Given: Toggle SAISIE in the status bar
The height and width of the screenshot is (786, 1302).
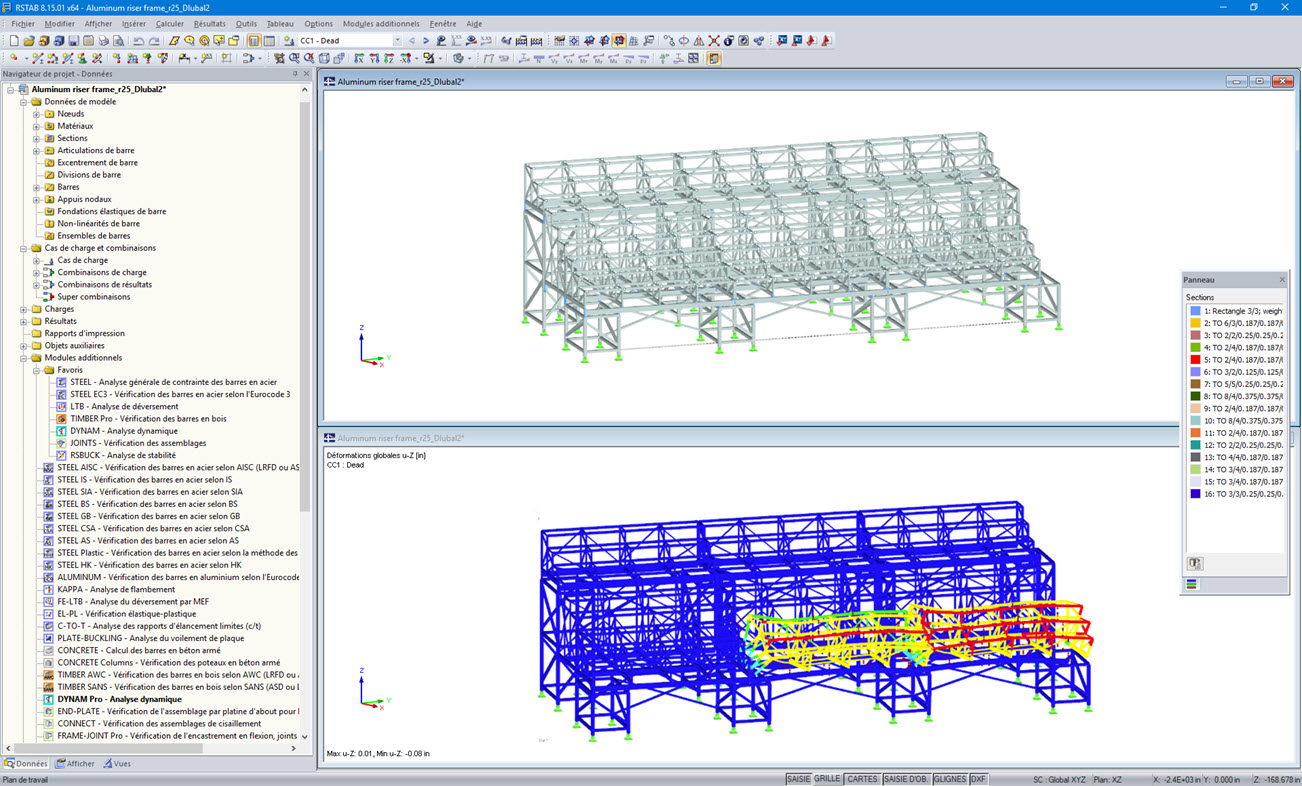Looking at the screenshot, I should click(x=798, y=779).
